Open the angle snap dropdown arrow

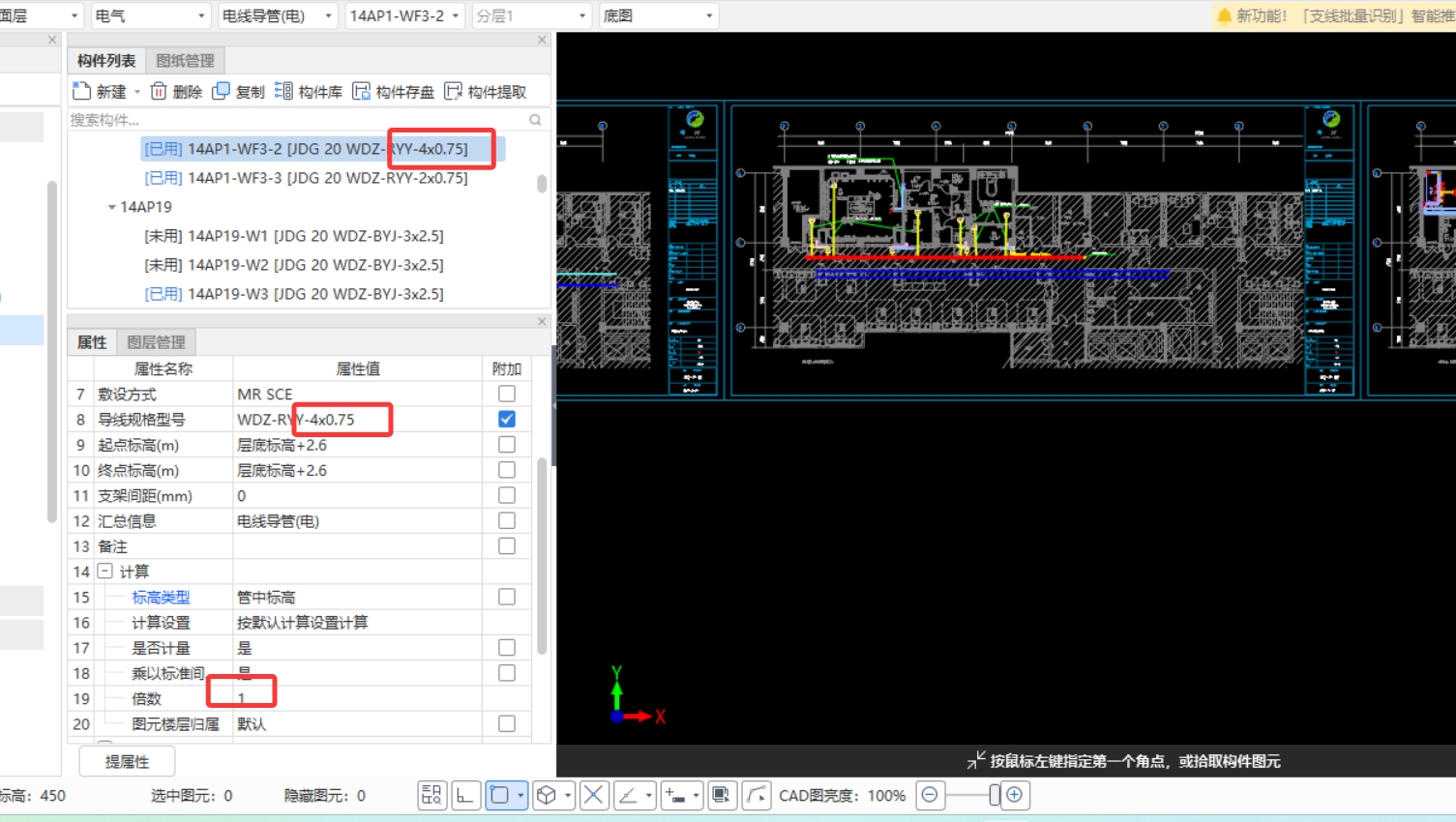pos(649,795)
